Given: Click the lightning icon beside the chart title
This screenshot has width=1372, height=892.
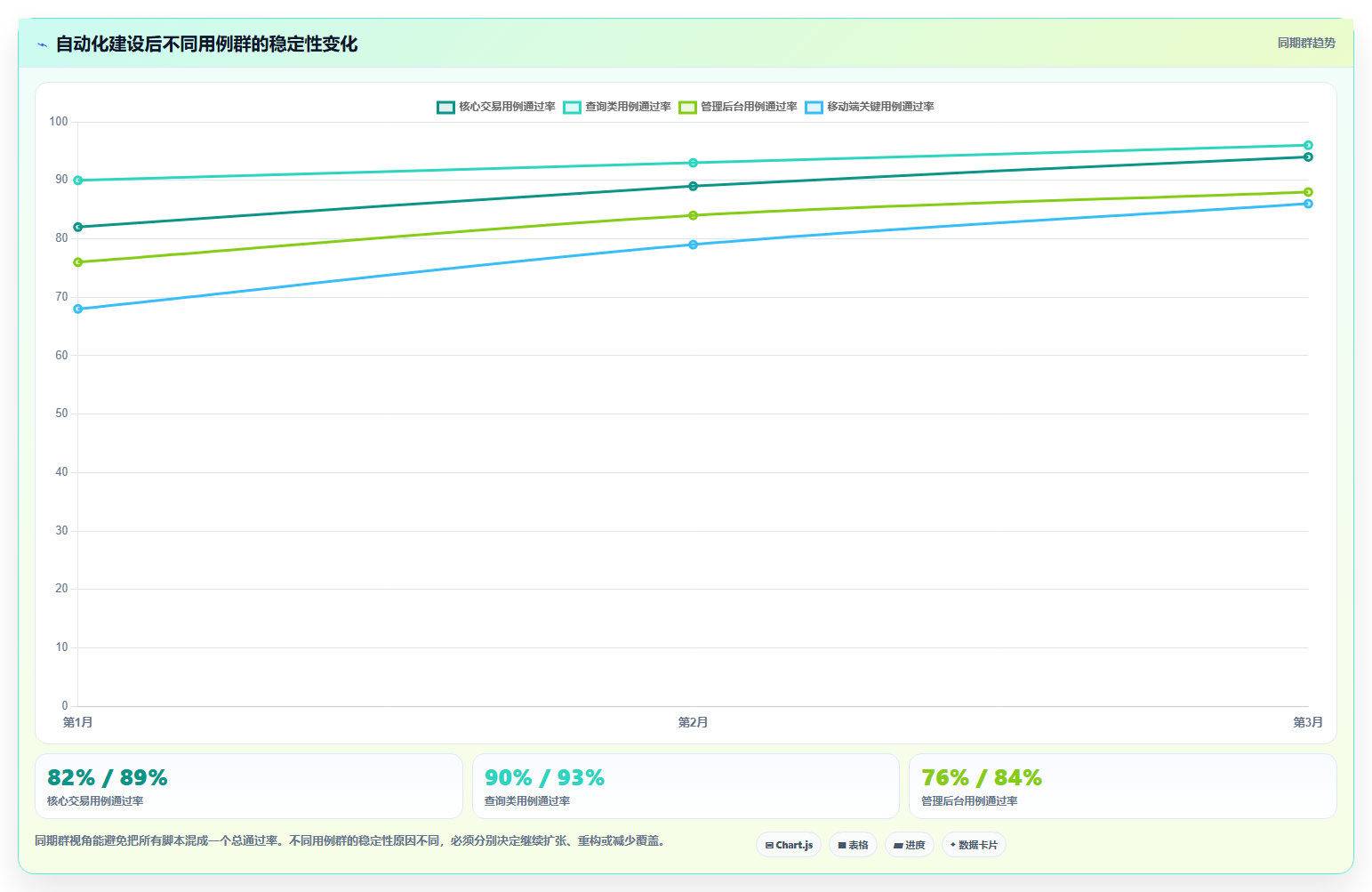Looking at the screenshot, I should 42,44.
